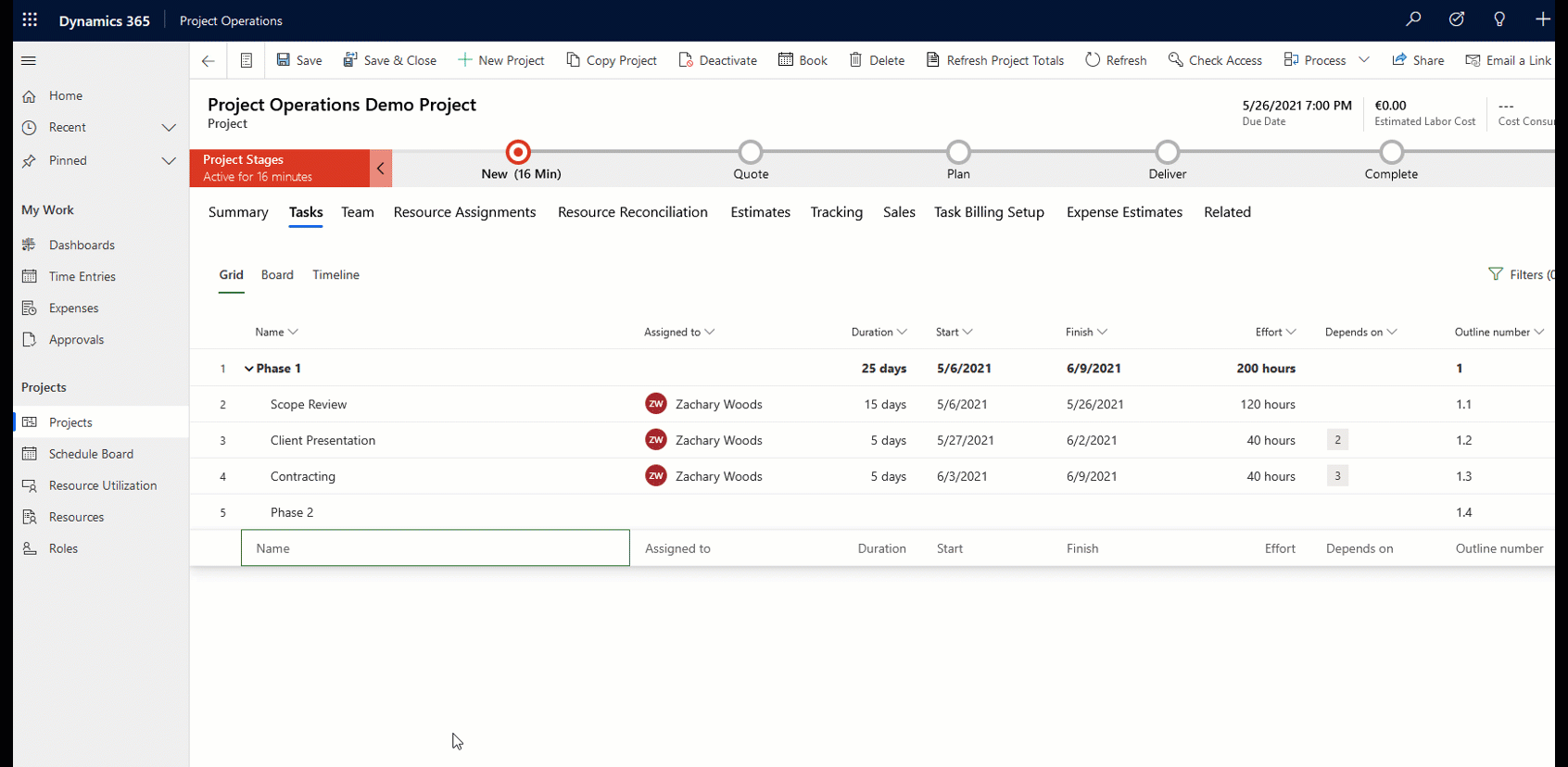The width and height of the screenshot is (1568, 767).
Task: Open the Pinned item in sidebar
Action: [x=68, y=160]
